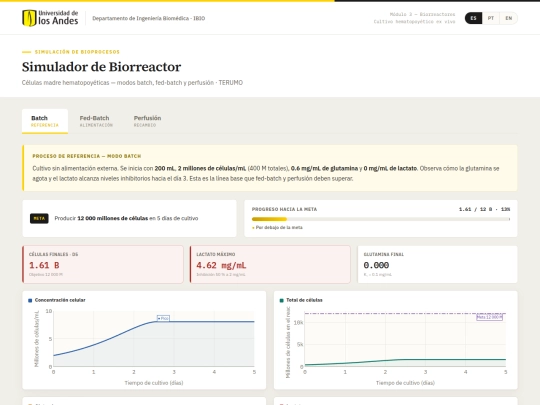Switch language to EN
540x405 pixels.
point(509,18)
